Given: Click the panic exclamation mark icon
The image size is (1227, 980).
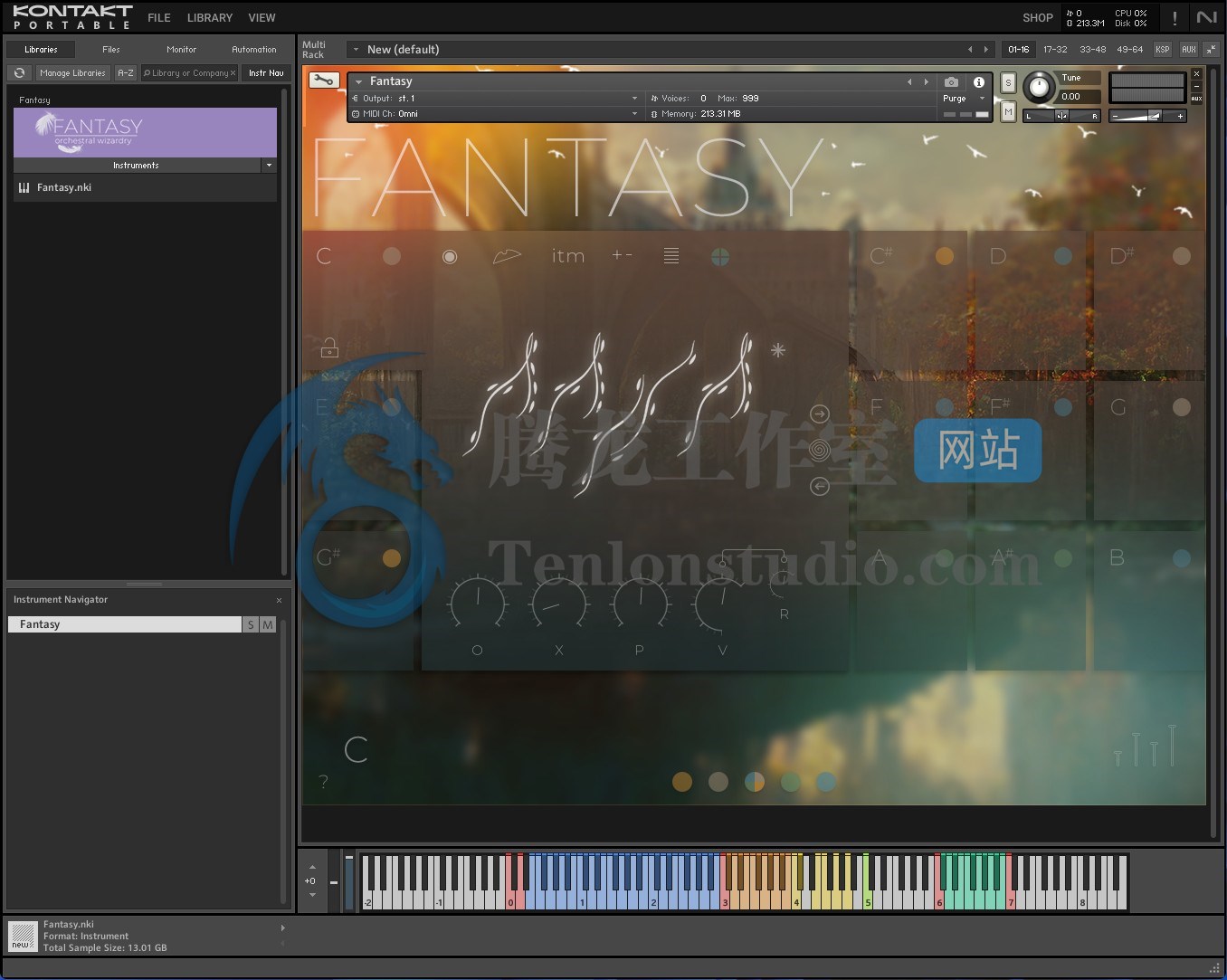Looking at the screenshot, I should (x=1175, y=18).
